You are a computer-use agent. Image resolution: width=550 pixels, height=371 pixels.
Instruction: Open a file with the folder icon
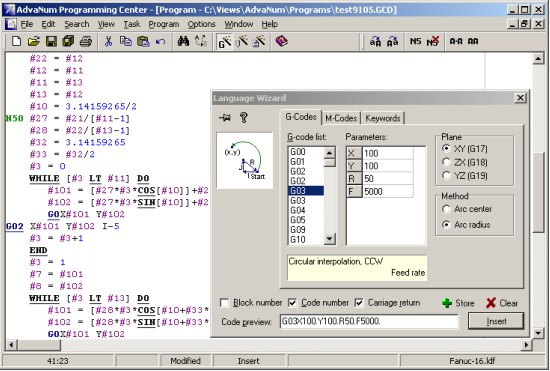click(34, 41)
